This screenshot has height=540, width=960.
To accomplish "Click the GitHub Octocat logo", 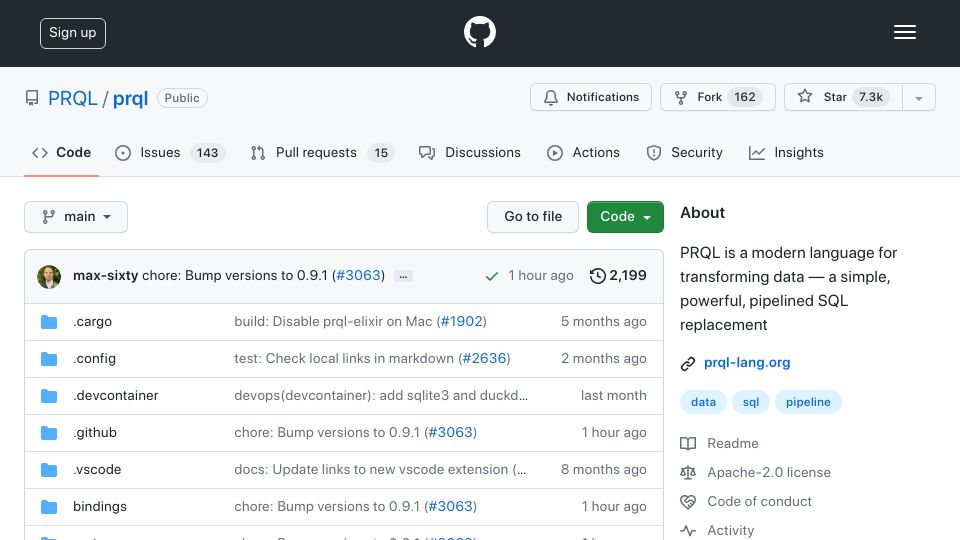I will point(479,32).
